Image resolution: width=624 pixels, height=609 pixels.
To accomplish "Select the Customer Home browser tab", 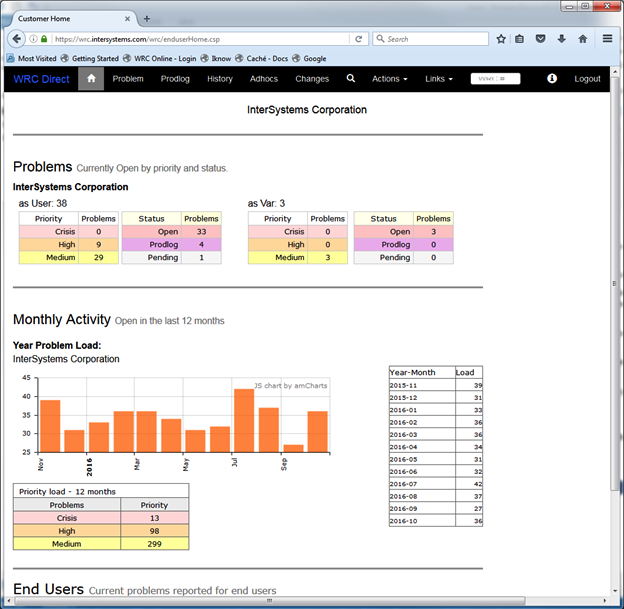I will coord(72,19).
